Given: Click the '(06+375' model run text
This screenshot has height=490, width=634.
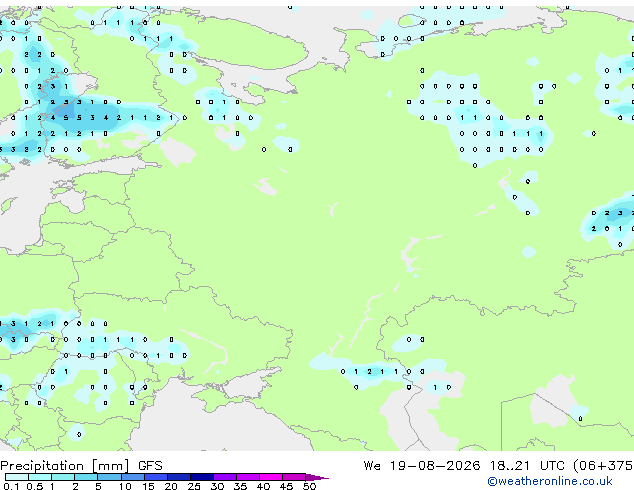Looking at the screenshot, I should (603, 466).
